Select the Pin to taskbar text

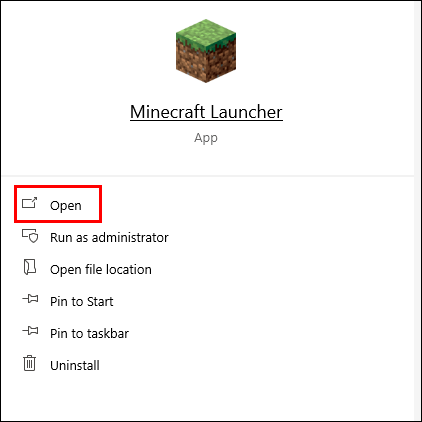[89, 334]
